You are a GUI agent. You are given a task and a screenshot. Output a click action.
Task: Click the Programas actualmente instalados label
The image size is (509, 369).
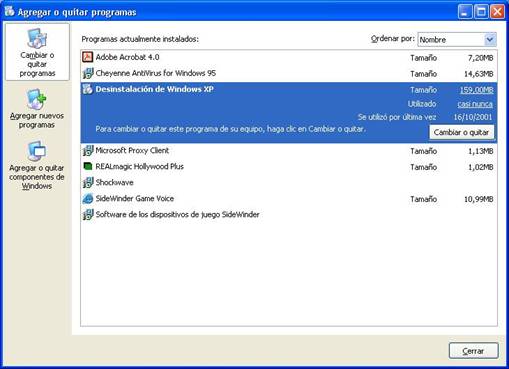click(x=140, y=39)
